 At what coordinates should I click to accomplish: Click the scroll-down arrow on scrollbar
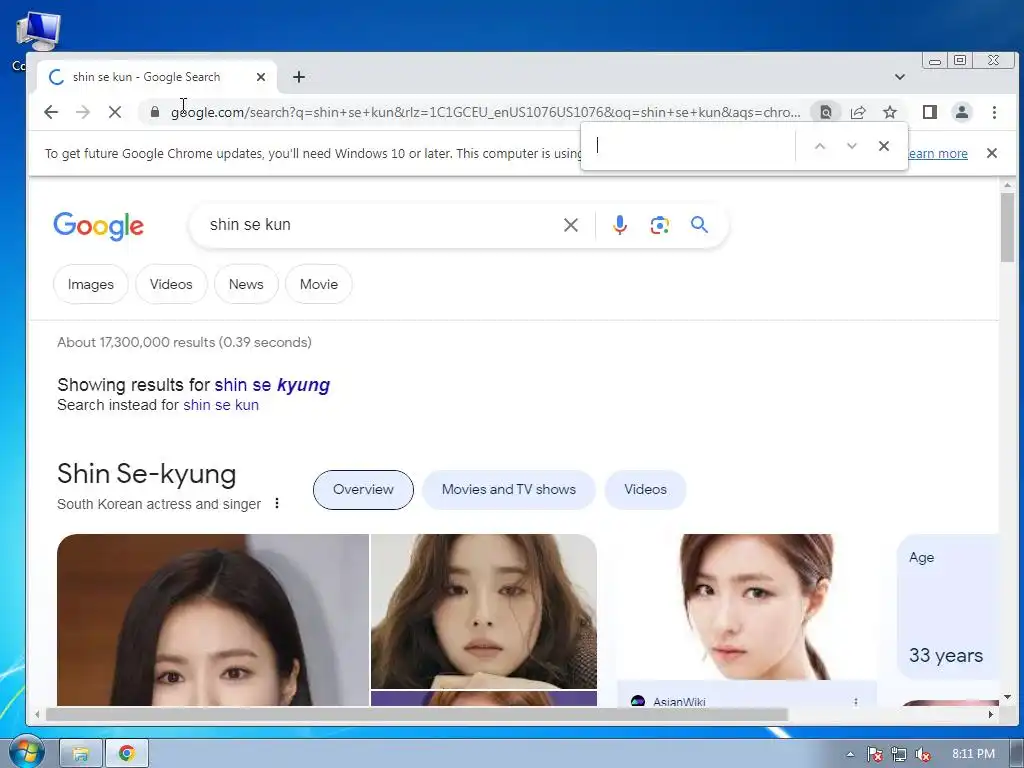pos(1007,697)
